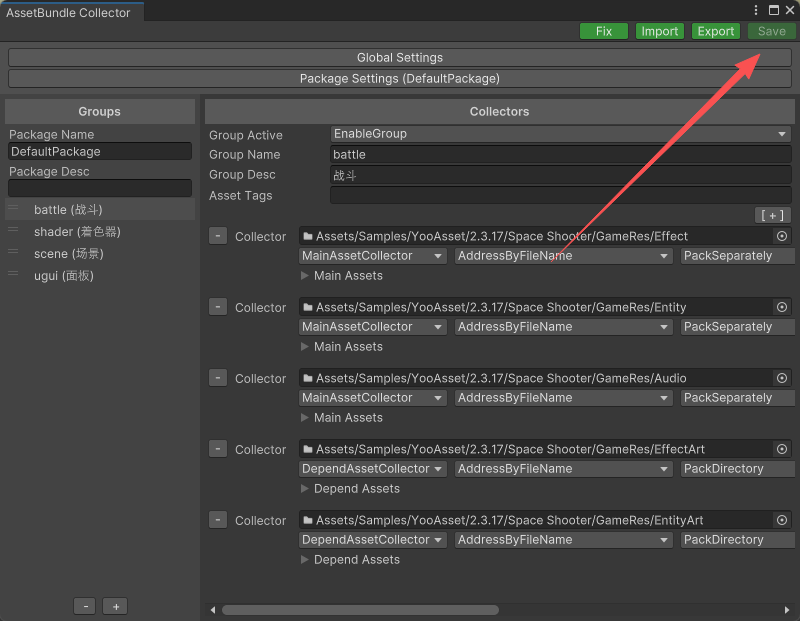This screenshot has width=800, height=621.
Task: Remove selected group with the minus button under Groups
Action: tap(86, 606)
